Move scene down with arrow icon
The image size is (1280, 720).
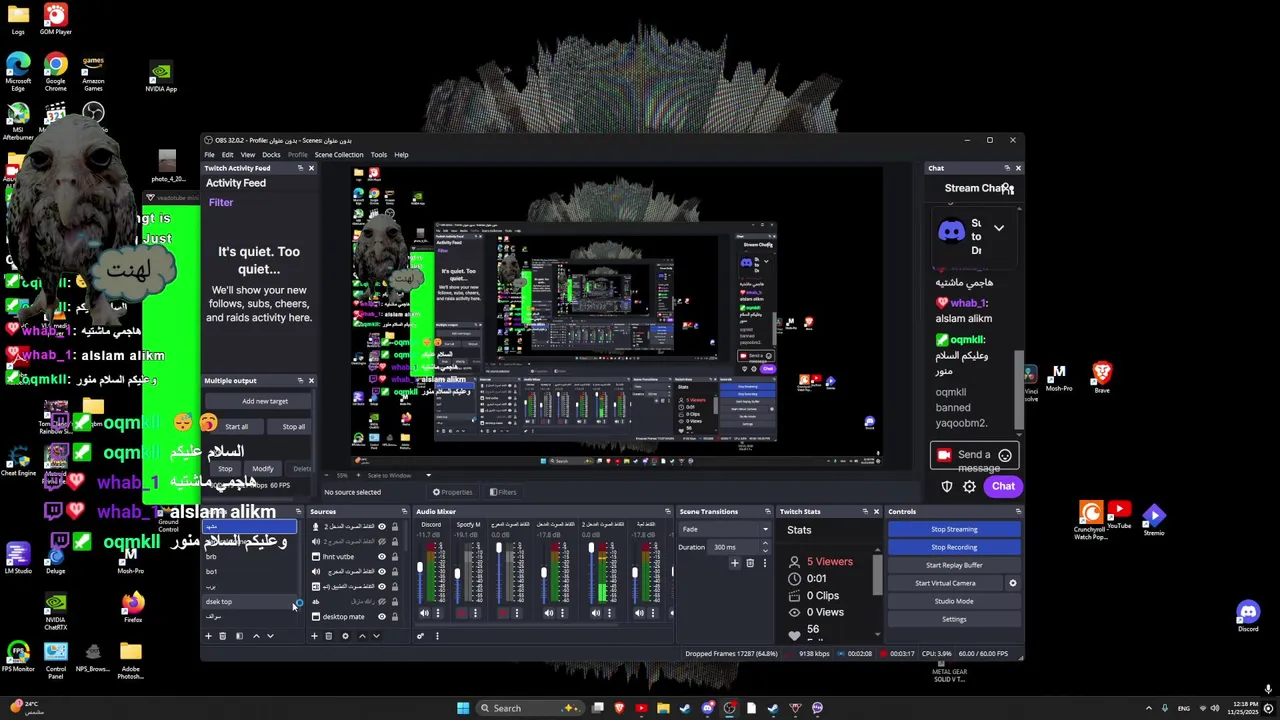coord(270,636)
